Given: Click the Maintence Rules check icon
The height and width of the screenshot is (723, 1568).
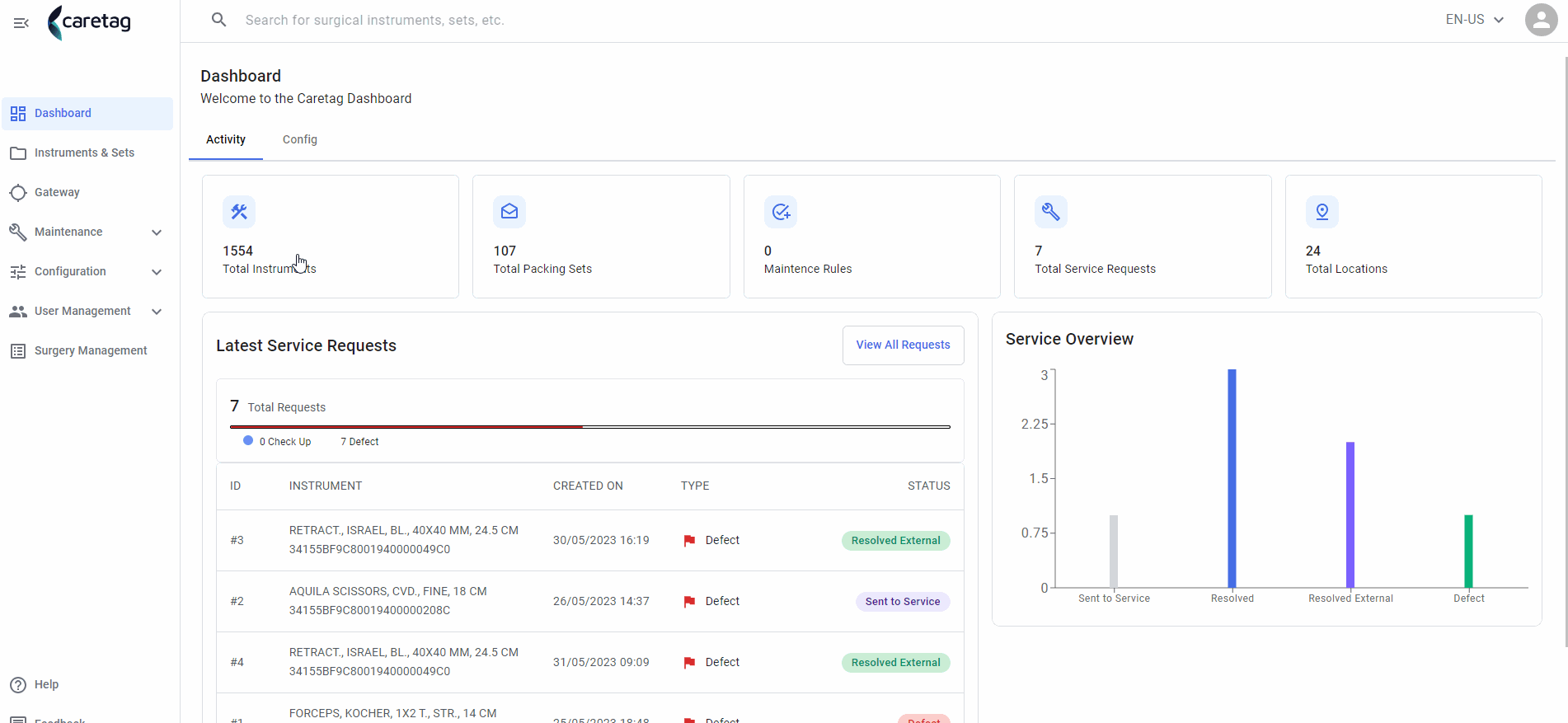Looking at the screenshot, I should [x=781, y=212].
